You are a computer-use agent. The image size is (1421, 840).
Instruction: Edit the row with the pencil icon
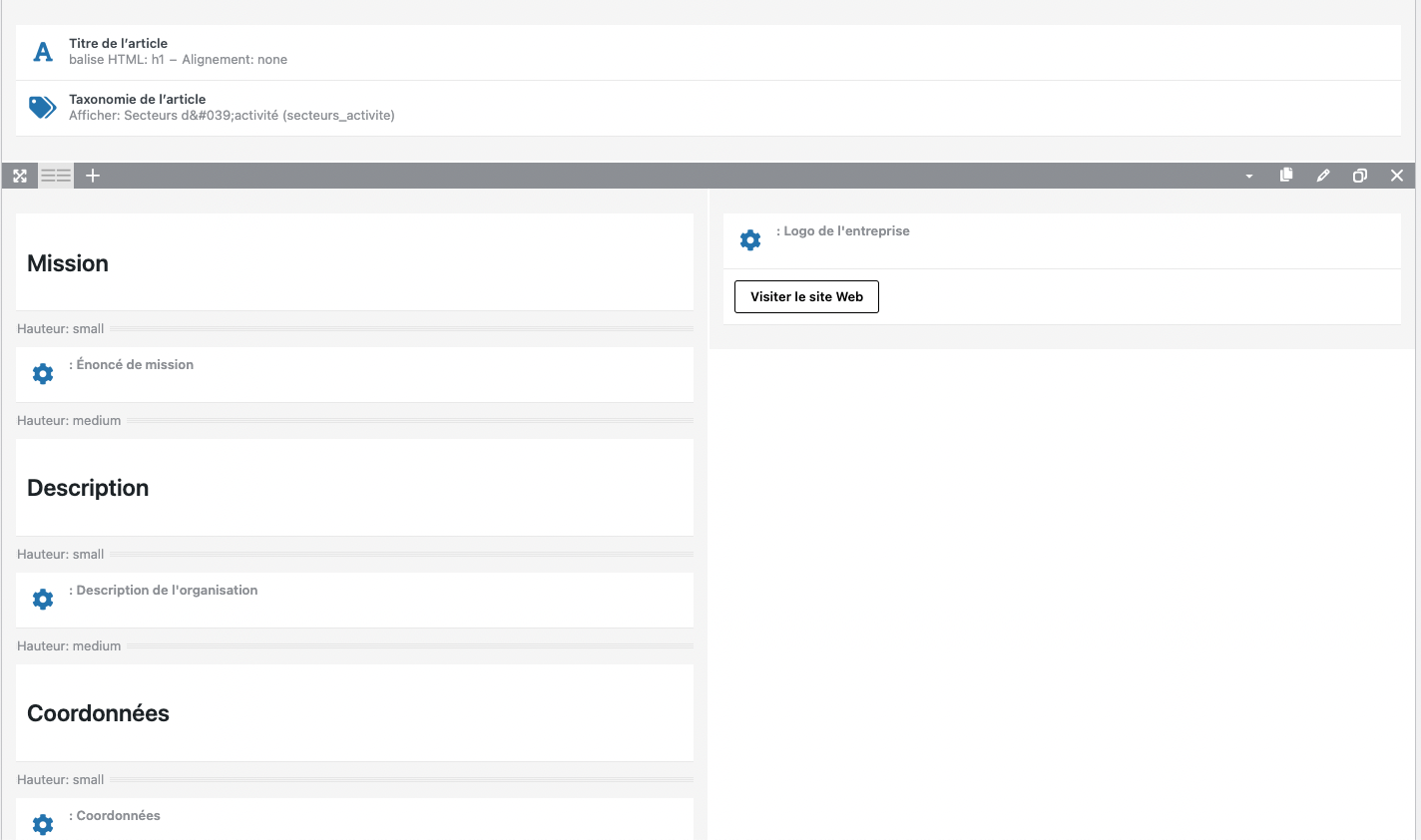click(x=1322, y=176)
